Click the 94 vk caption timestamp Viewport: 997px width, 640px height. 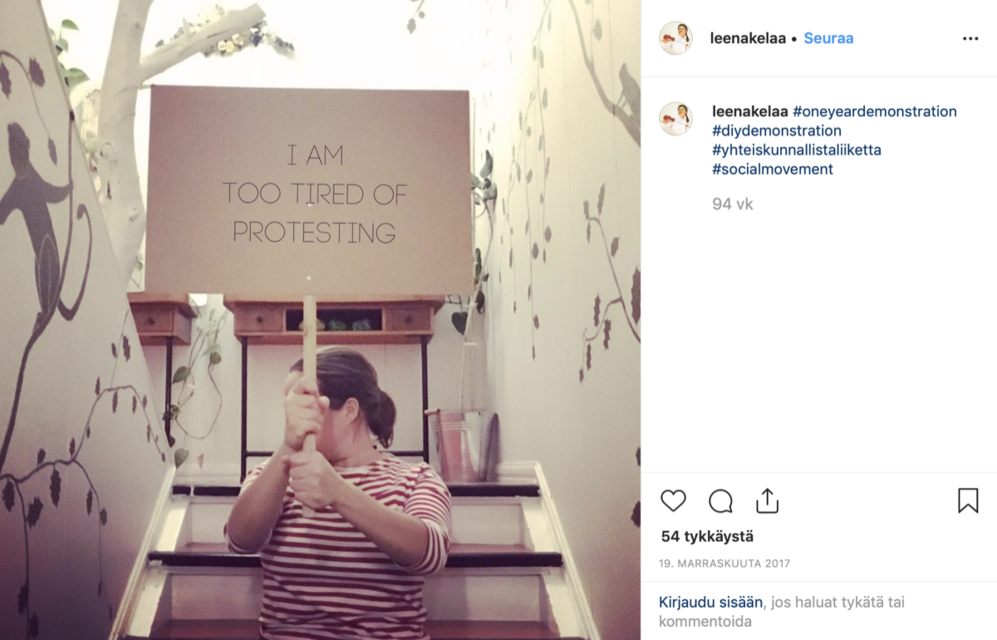[732, 204]
